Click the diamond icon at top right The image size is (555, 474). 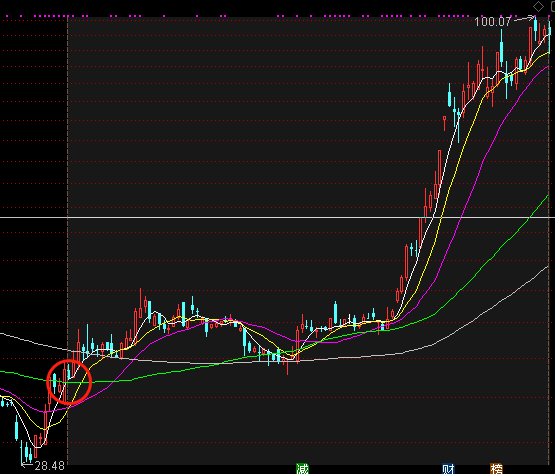[x=538, y=6]
